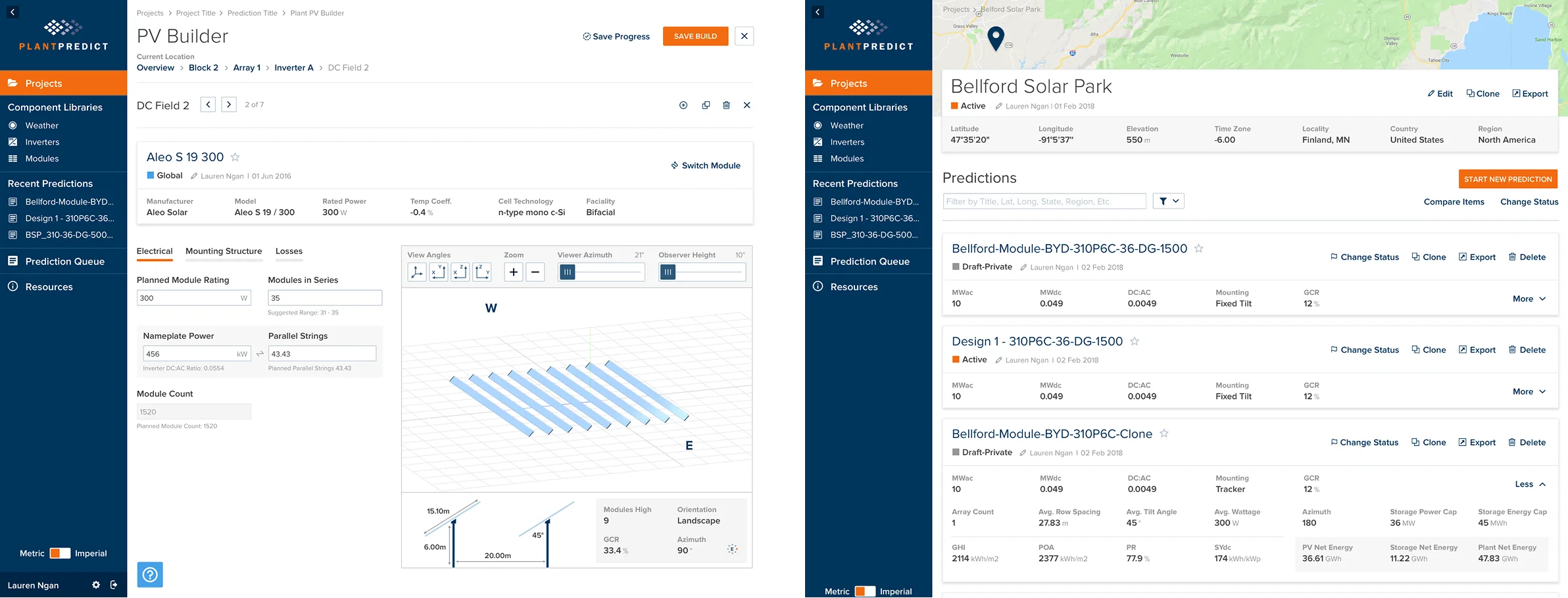Open the Inverters component library
Screen dimensions: 1568x598
coord(43,141)
